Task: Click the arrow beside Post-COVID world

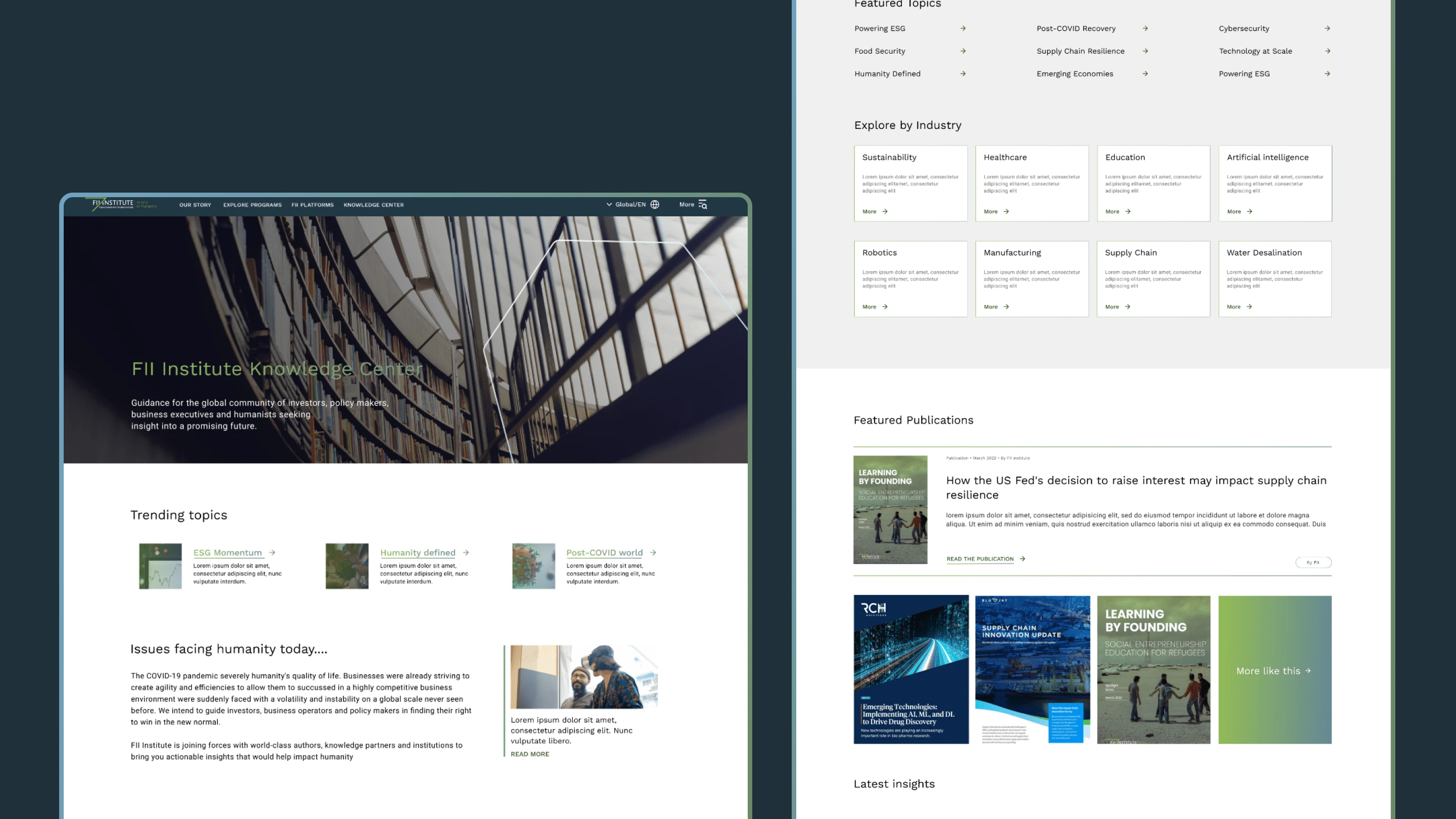Action: click(x=653, y=553)
